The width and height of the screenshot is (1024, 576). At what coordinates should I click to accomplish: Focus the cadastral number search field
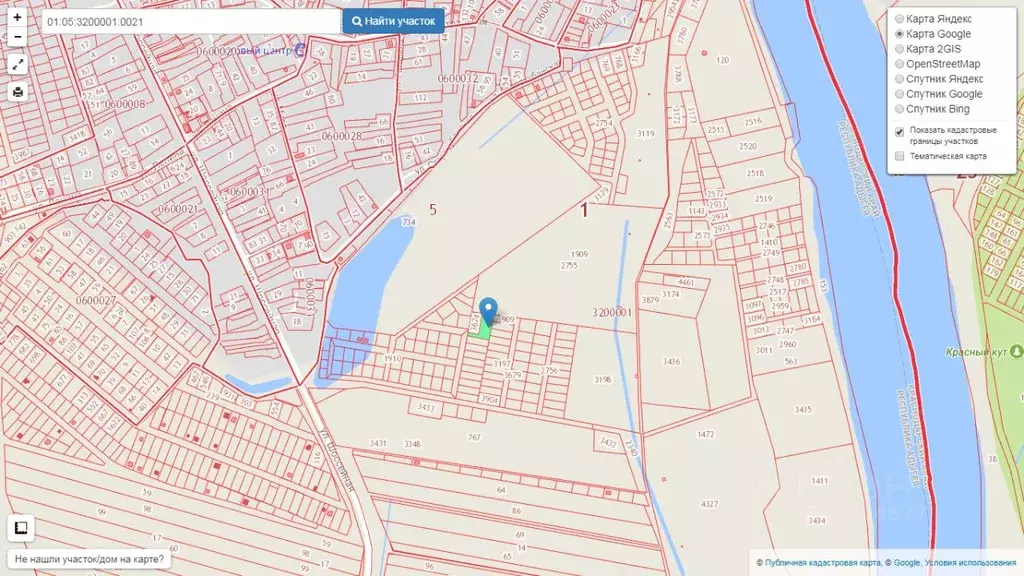click(x=190, y=21)
